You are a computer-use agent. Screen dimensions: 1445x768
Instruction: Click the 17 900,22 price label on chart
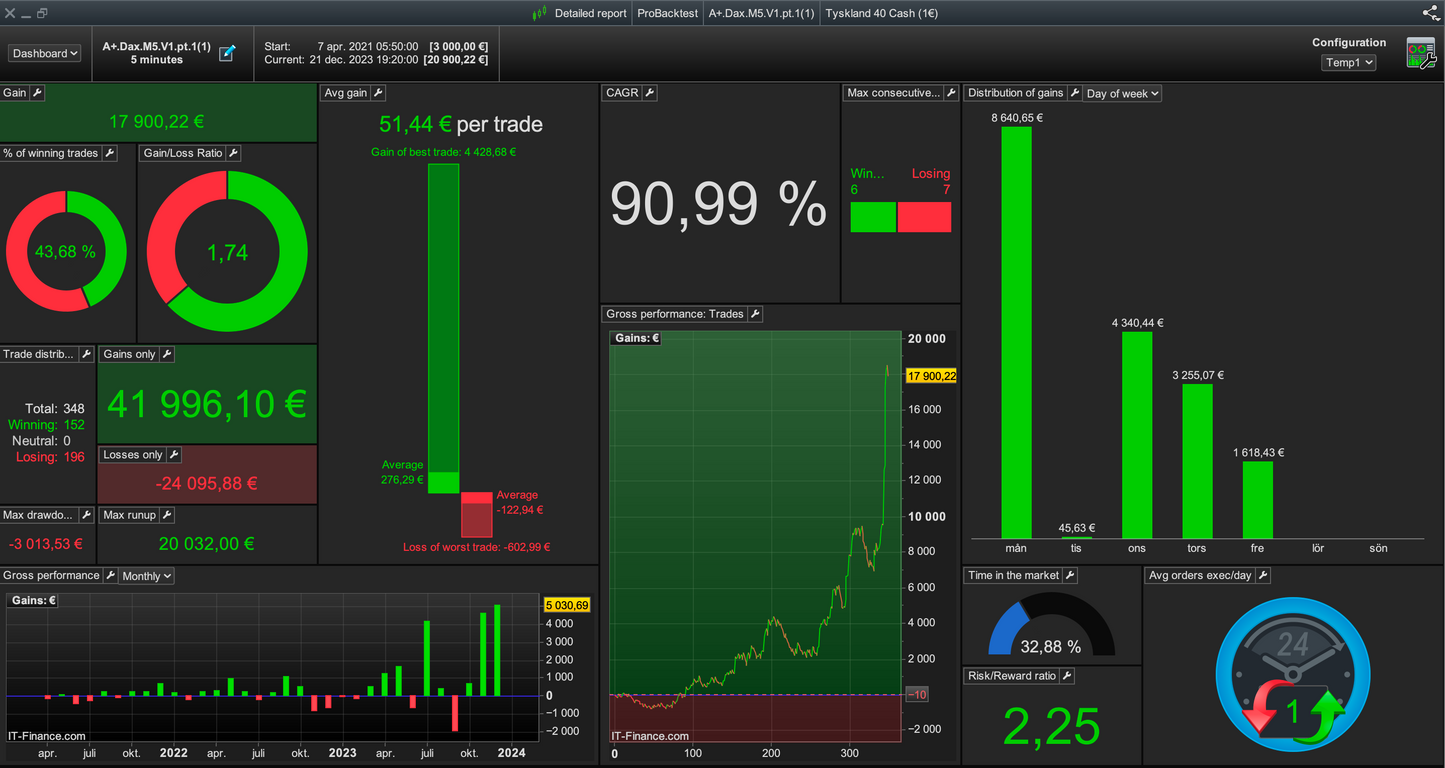click(x=930, y=376)
